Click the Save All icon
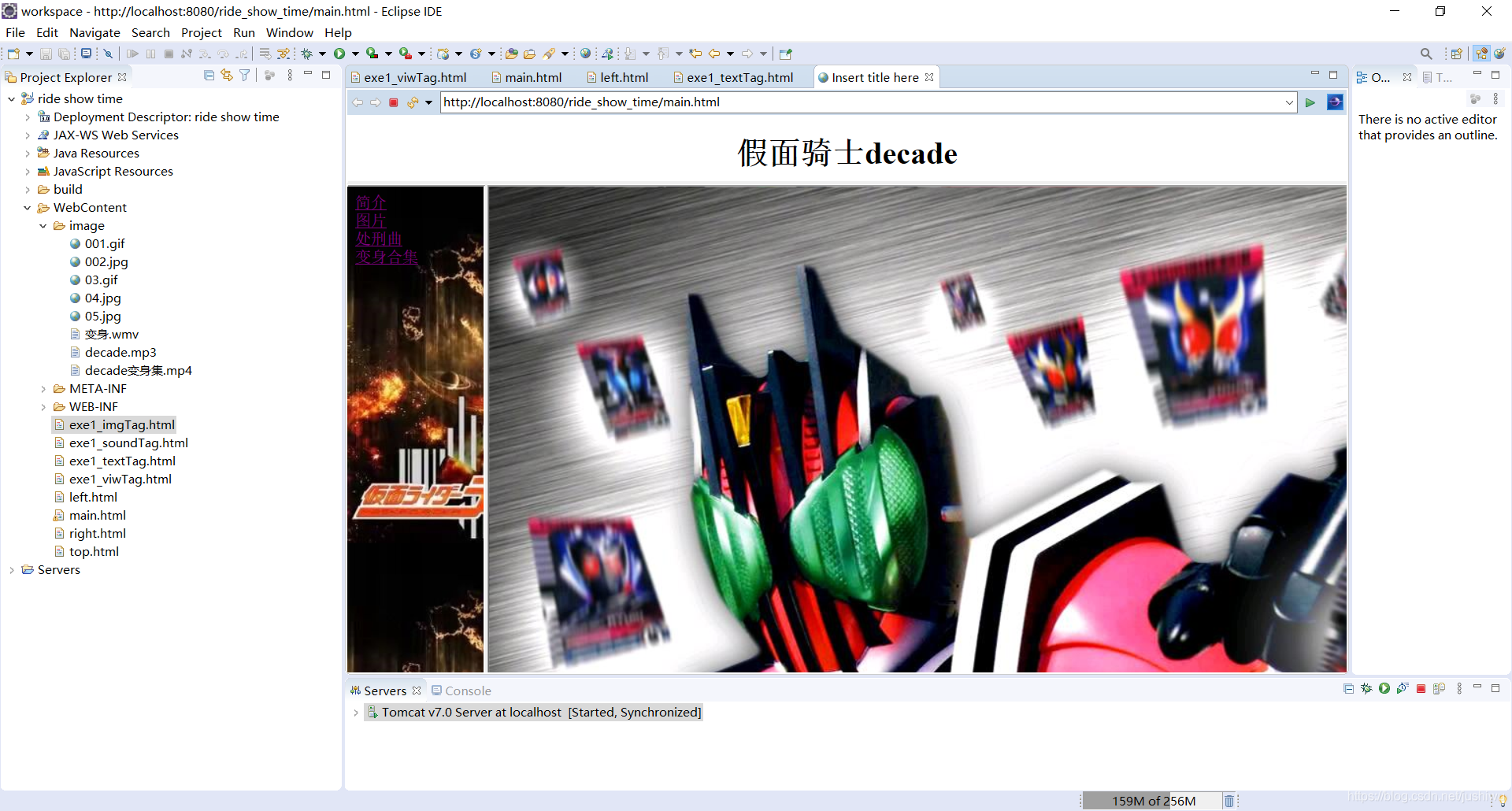This screenshot has width=1512, height=811. tap(65, 54)
